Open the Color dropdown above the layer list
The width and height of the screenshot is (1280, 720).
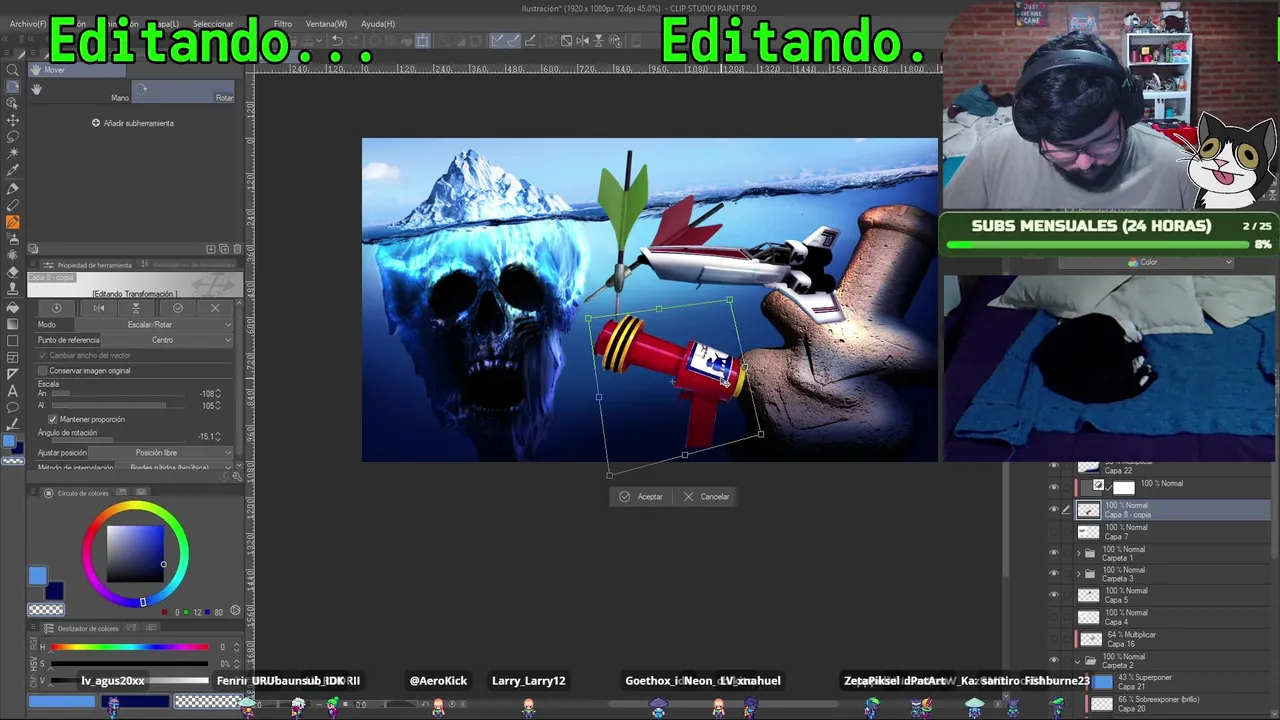coord(1146,262)
